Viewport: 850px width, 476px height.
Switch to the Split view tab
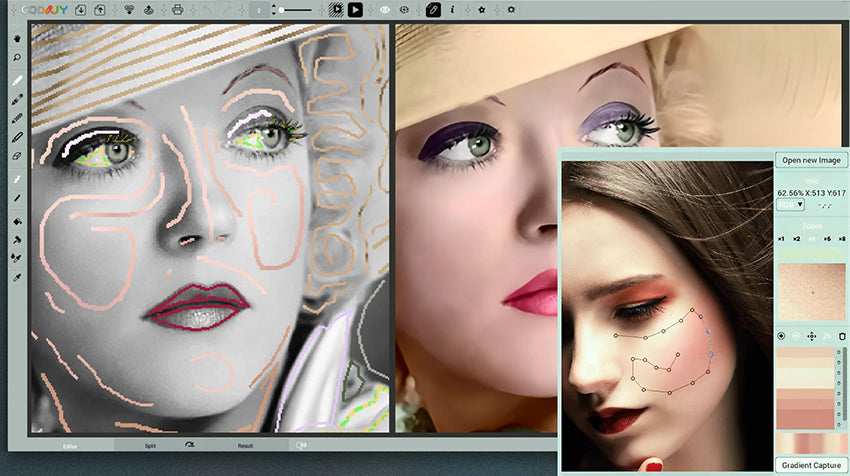point(149,445)
